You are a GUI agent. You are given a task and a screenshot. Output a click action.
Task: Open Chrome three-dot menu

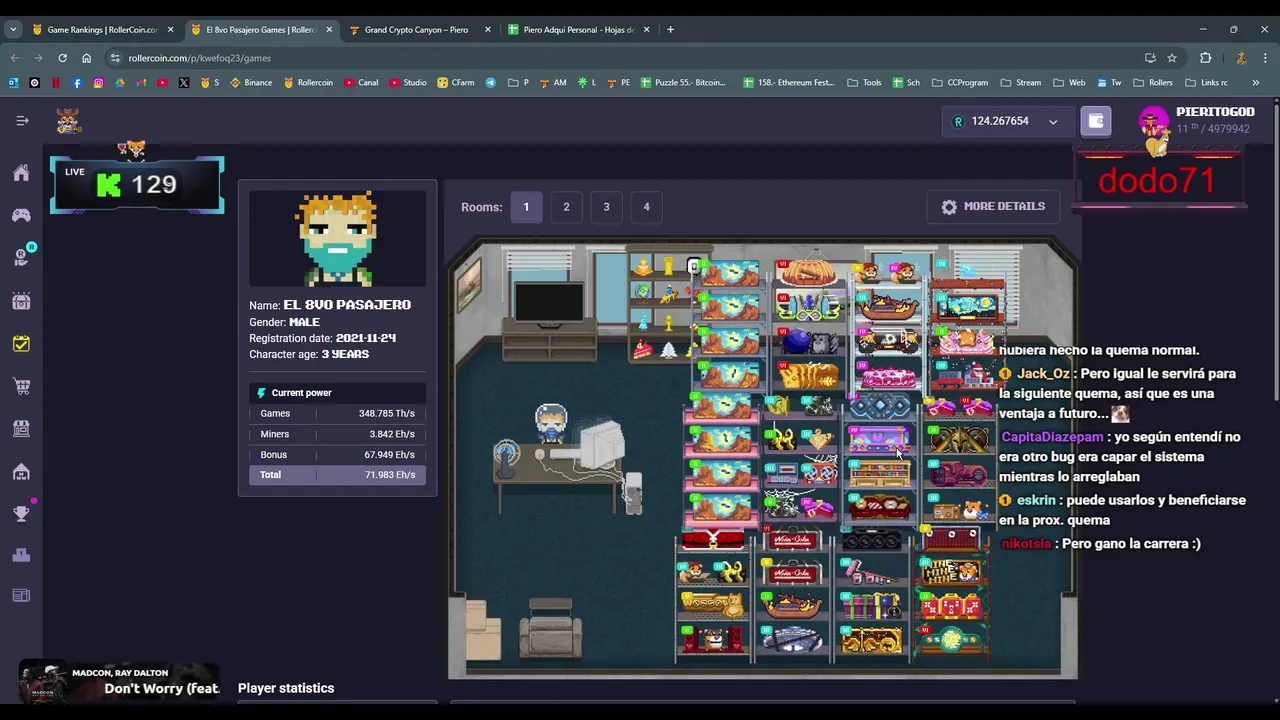(1265, 58)
